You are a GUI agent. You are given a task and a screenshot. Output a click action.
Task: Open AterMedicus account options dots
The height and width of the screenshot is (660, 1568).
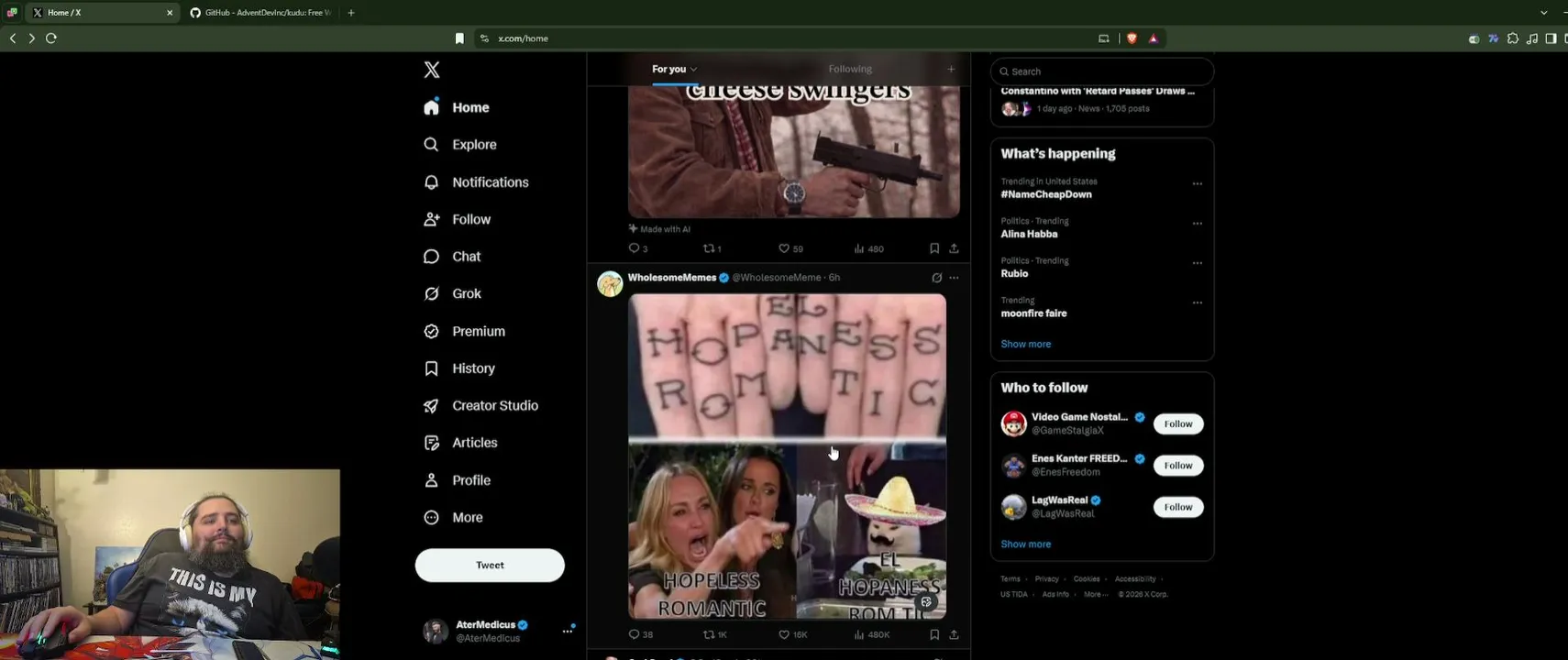coord(568,631)
